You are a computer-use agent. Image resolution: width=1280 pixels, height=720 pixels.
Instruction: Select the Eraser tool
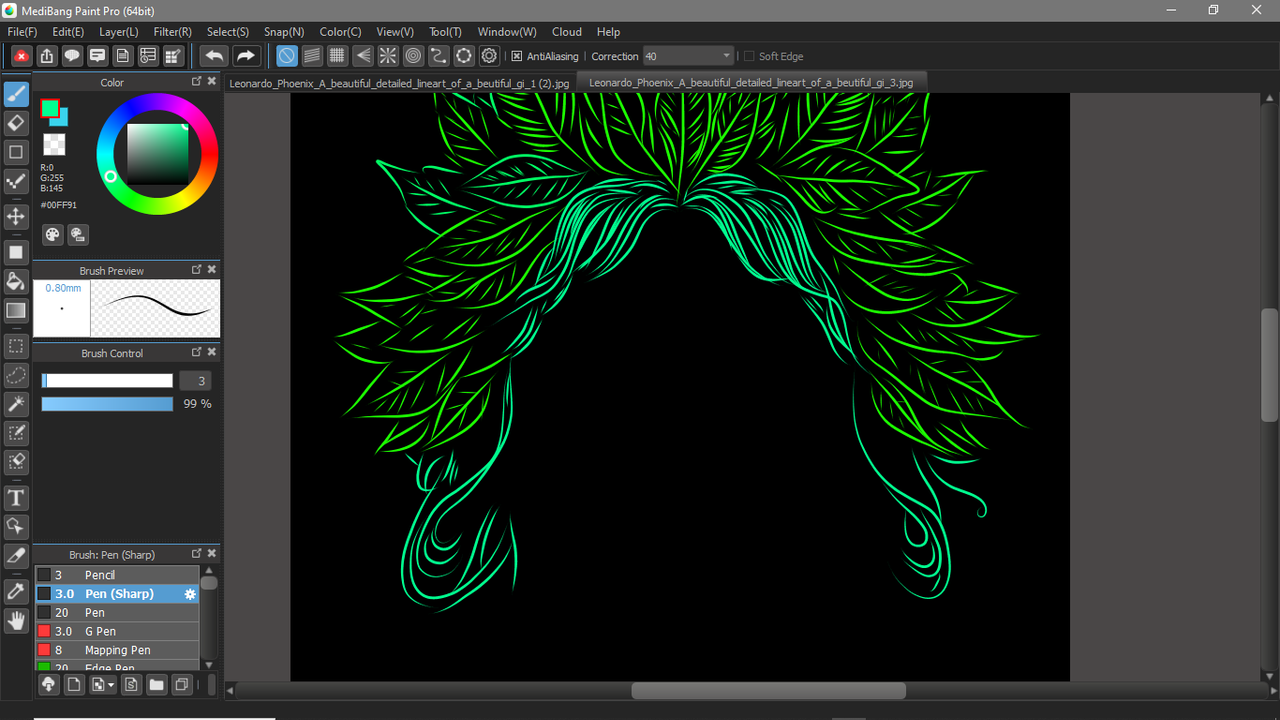[16, 123]
